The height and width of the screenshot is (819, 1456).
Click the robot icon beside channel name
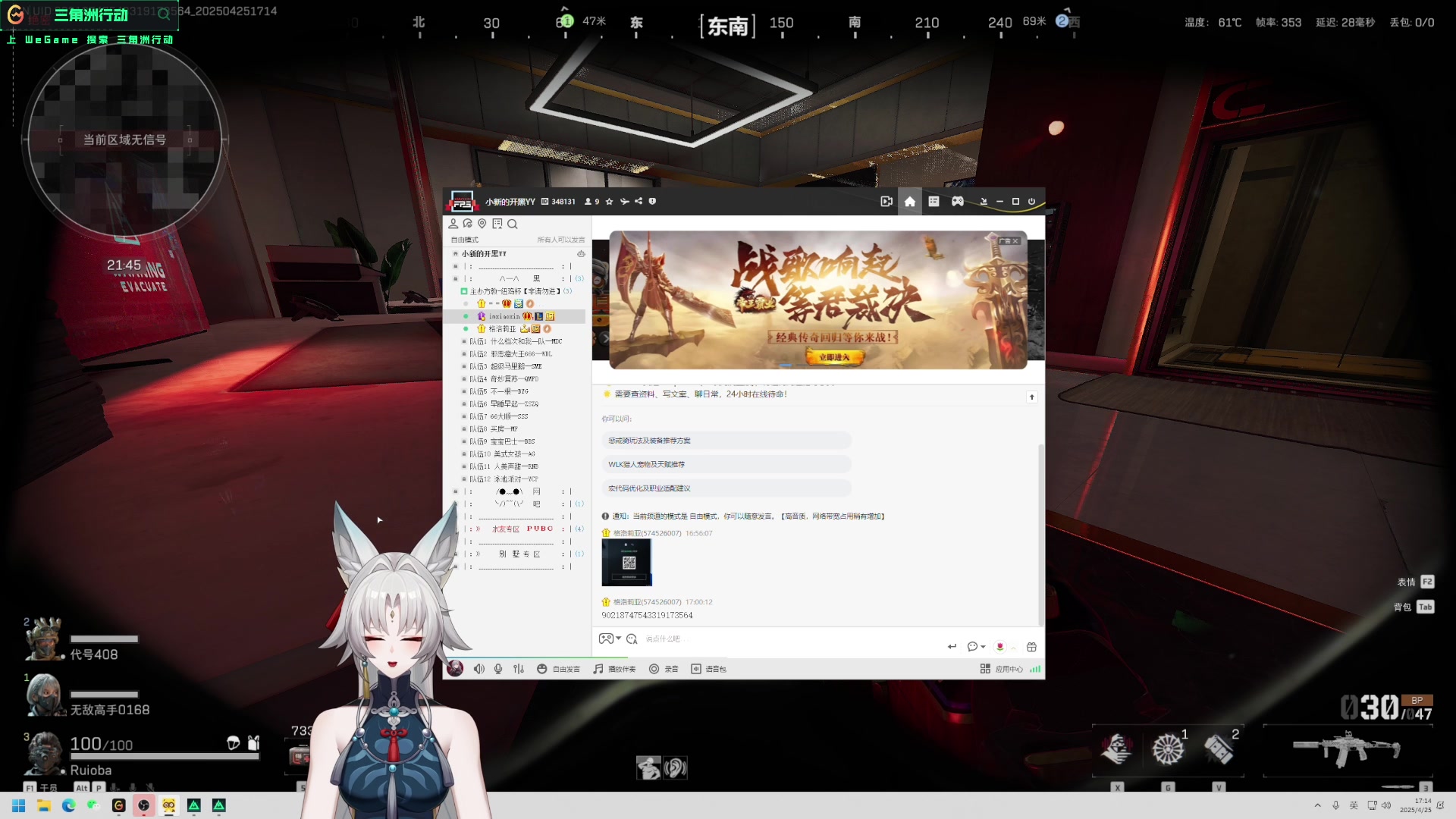(581, 254)
